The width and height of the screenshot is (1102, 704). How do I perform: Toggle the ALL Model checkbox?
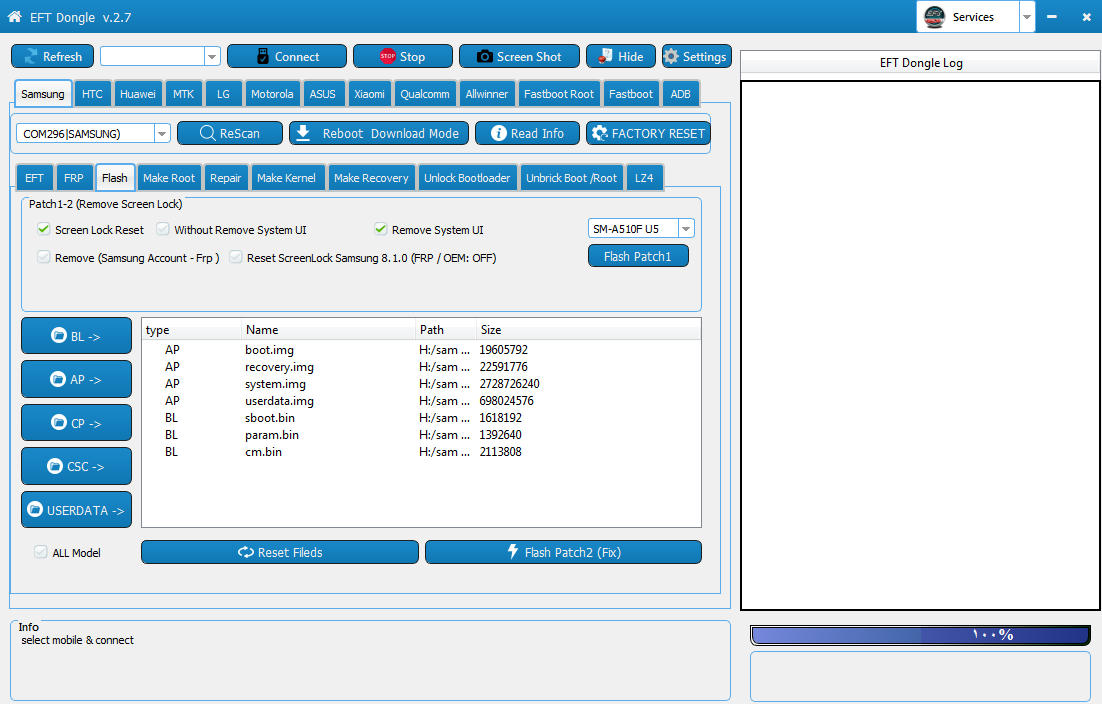click(41, 552)
